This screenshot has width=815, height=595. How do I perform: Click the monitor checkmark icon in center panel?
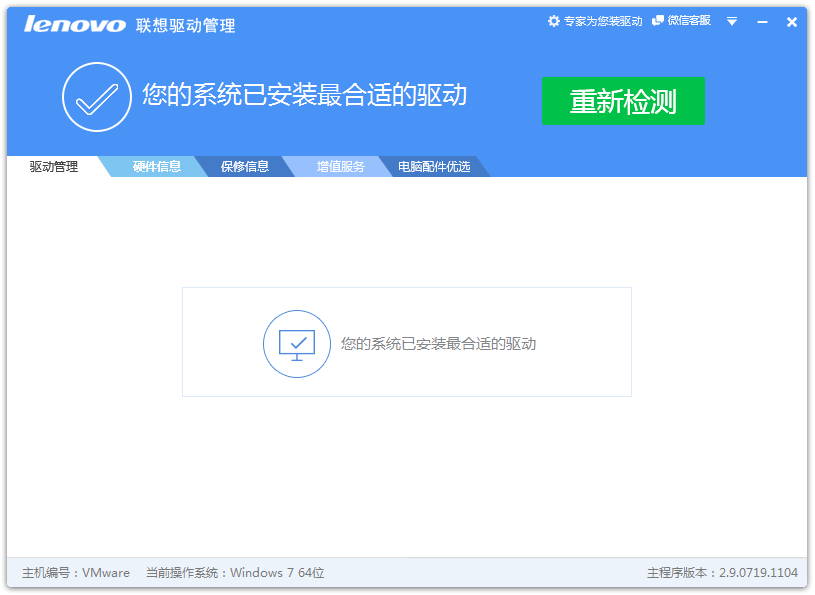pyautogui.click(x=297, y=343)
